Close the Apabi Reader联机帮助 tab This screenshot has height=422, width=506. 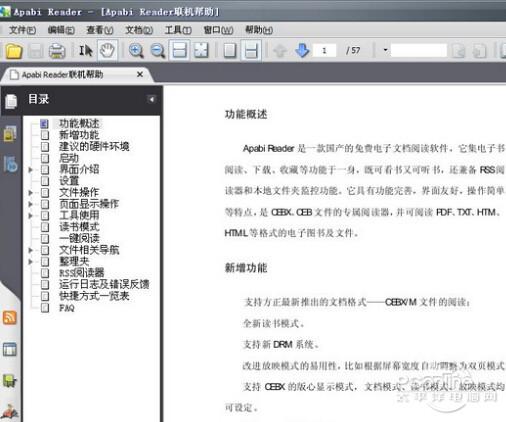click(x=140, y=74)
